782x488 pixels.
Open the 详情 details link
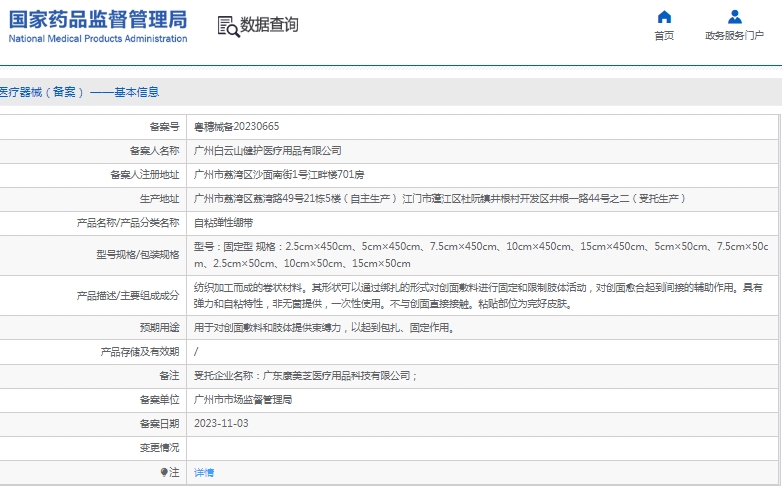(204, 472)
